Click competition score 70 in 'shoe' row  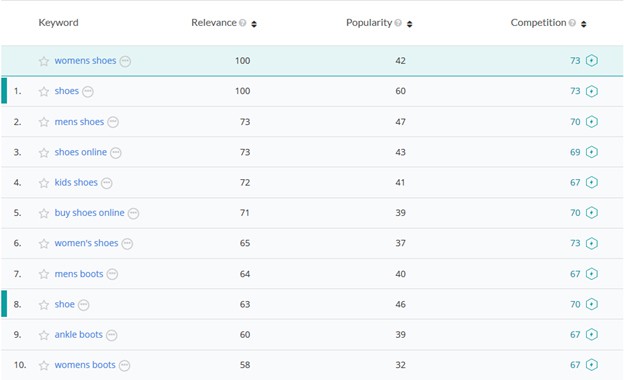pos(575,304)
